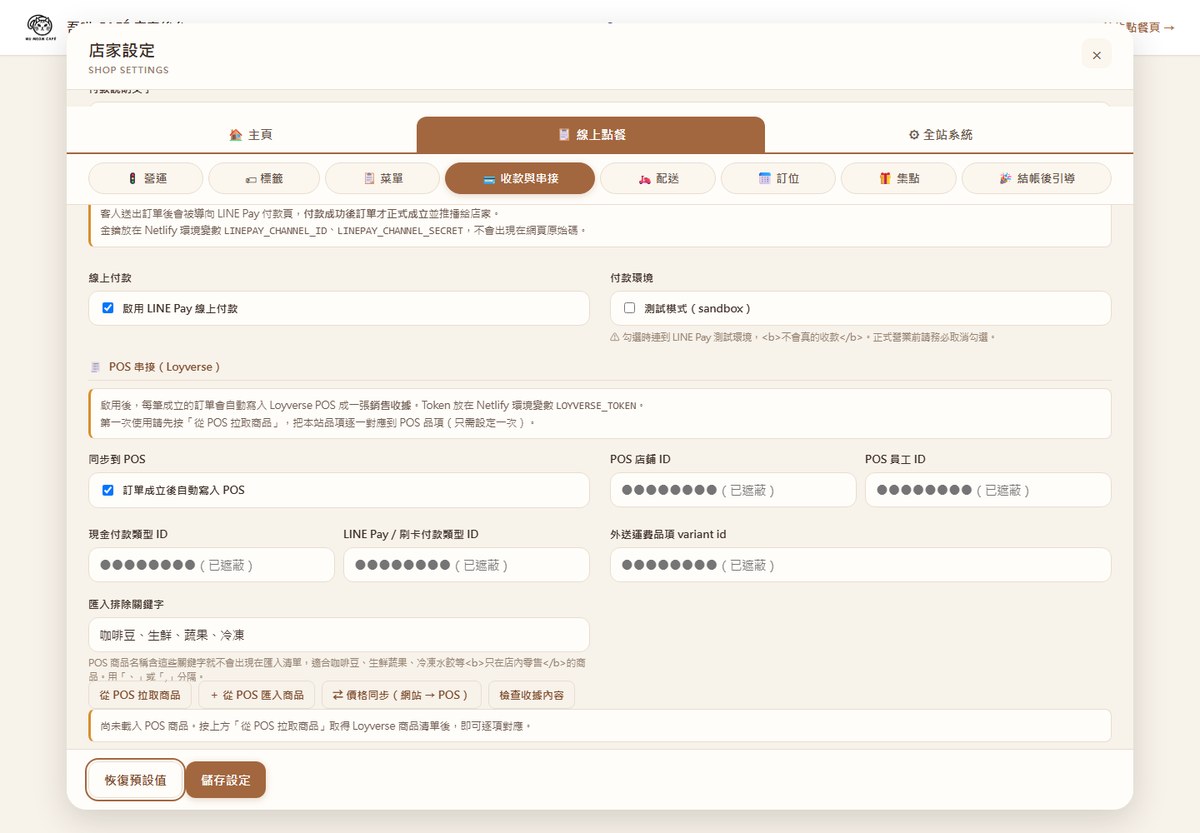
Task: Click the 恢復預設值 button
Action: coord(136,780)
